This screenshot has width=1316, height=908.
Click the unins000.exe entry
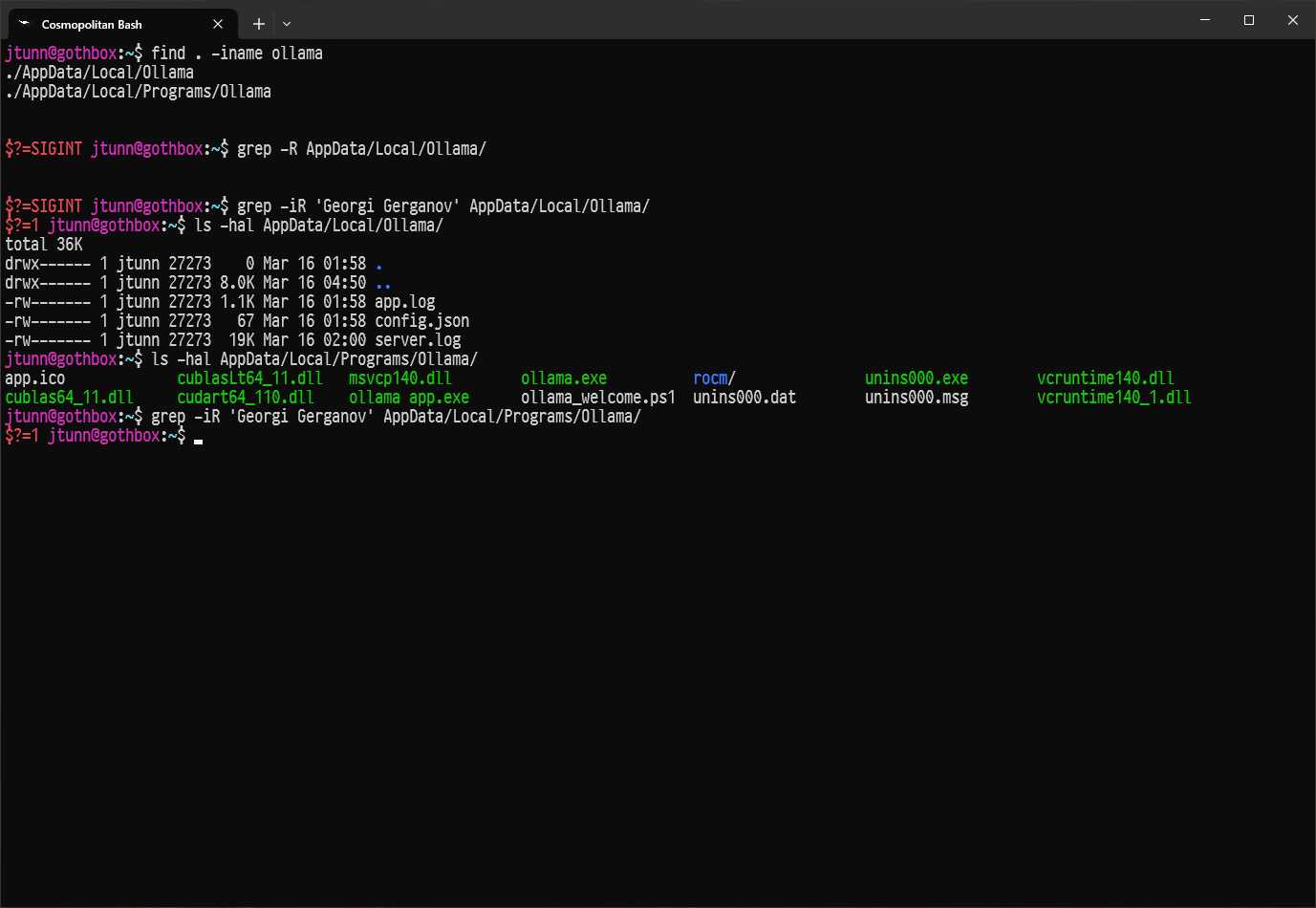pos(916,378)
